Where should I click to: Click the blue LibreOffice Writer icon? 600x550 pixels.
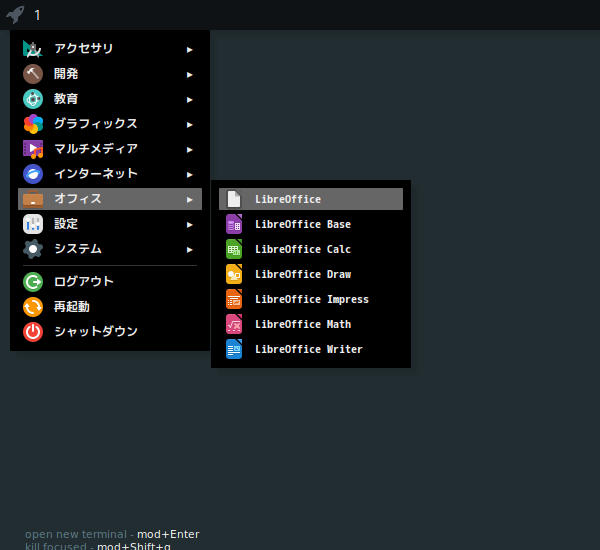(234, 349)
